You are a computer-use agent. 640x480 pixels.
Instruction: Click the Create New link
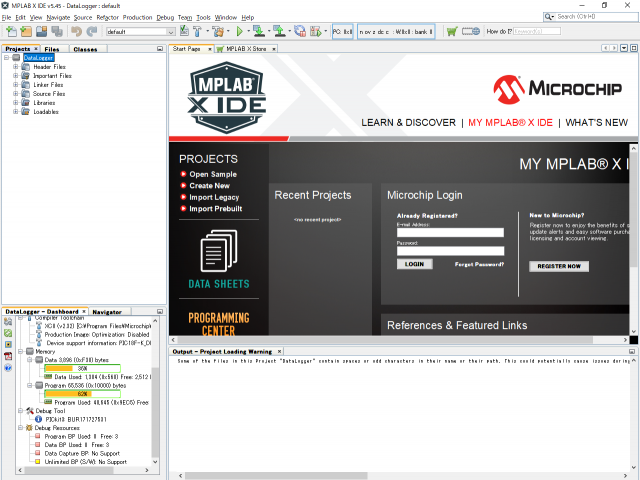click(x=209, y=186)
